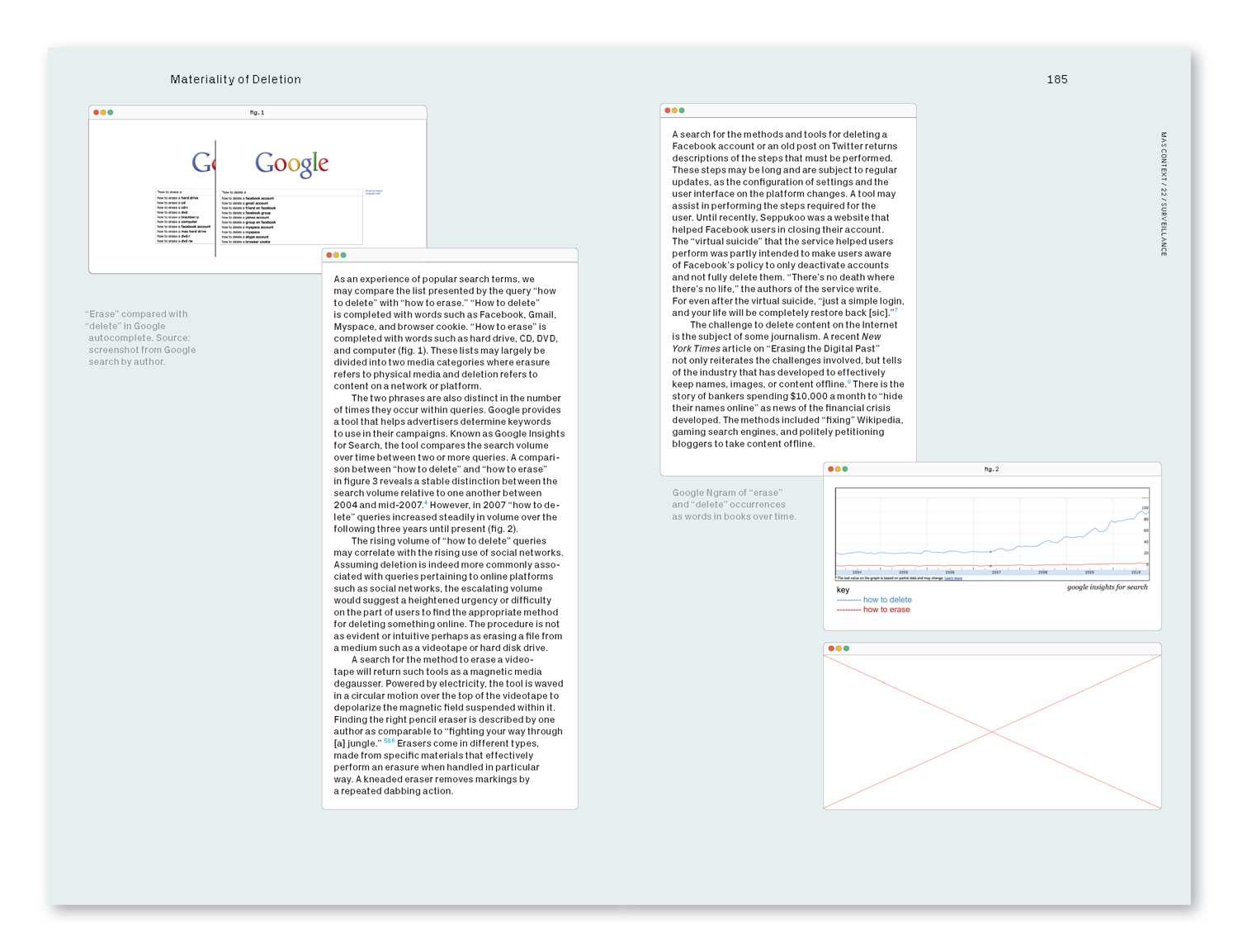Click the search-volume line chart in fig. 2

click(x=992, y=534)
